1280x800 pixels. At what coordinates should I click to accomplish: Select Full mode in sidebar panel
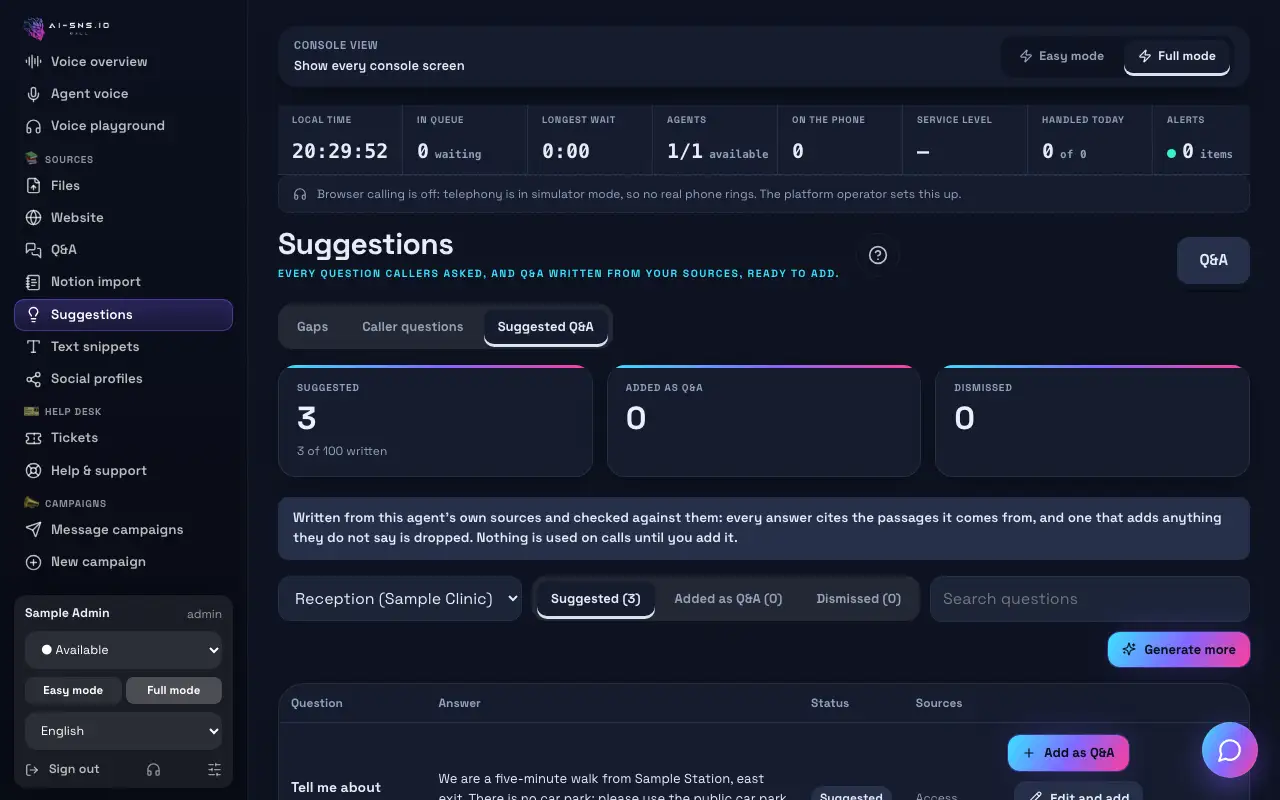point(174,690)
